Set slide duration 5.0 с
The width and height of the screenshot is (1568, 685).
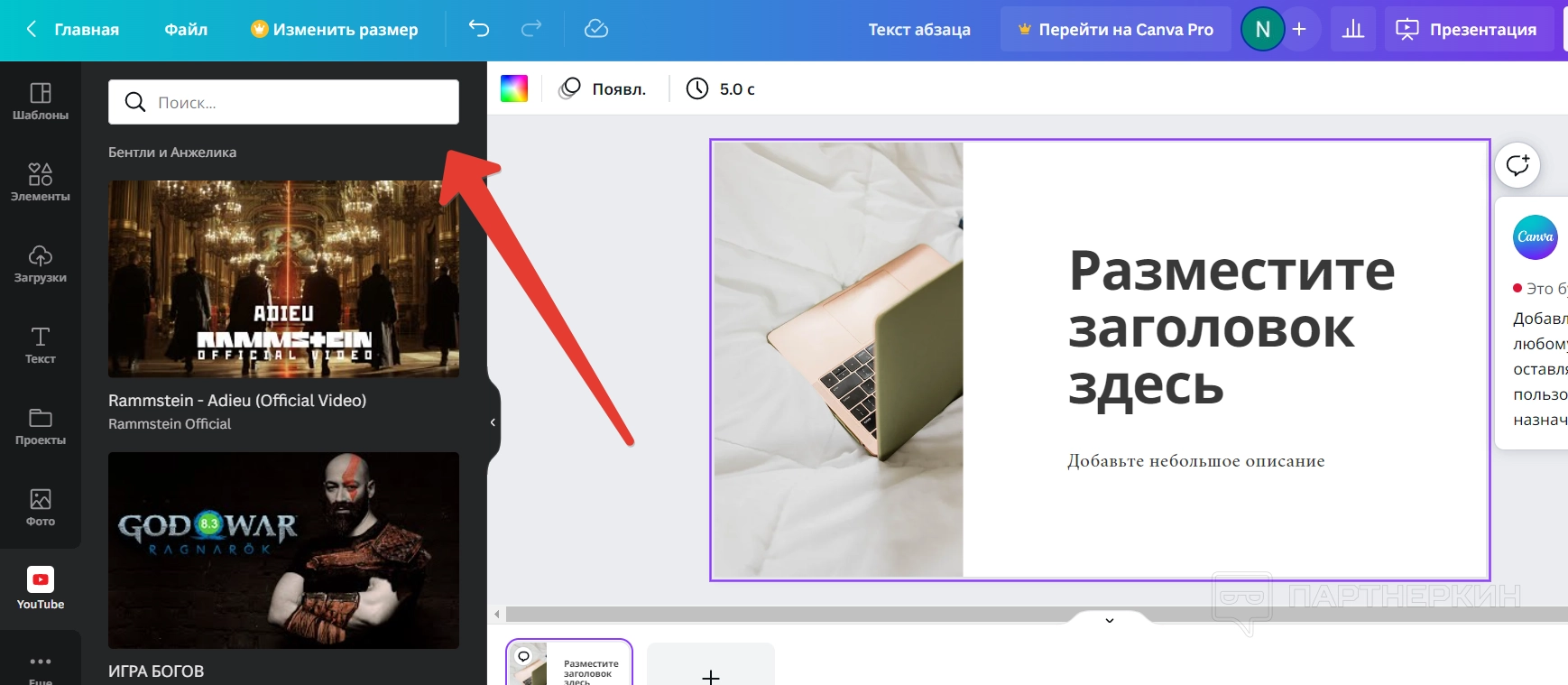(720, 88)
